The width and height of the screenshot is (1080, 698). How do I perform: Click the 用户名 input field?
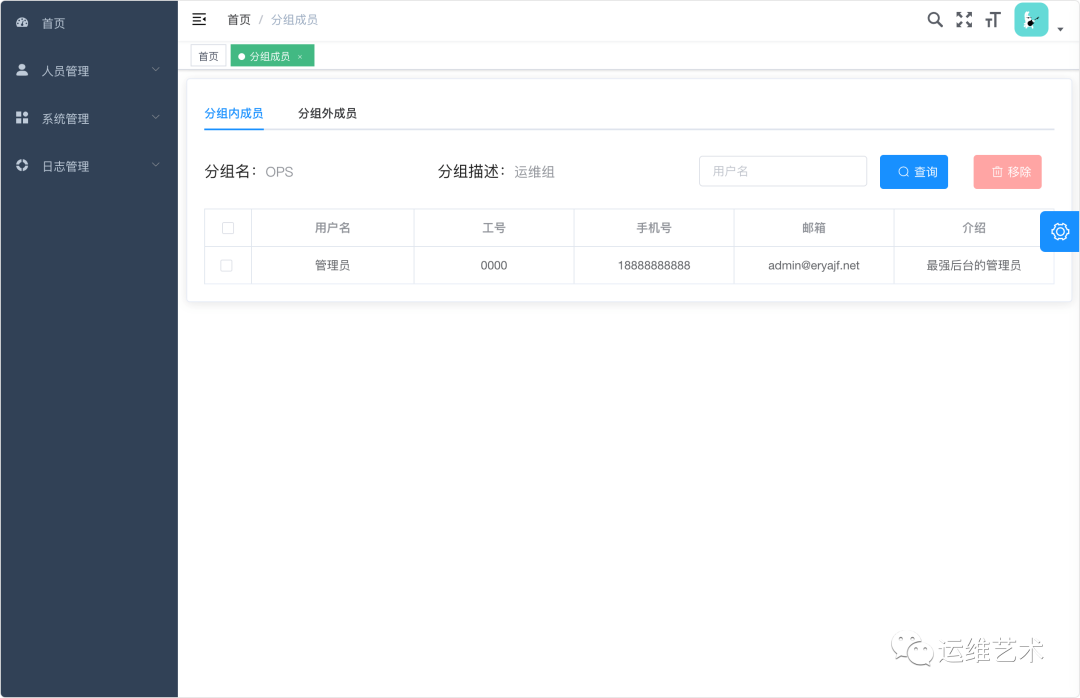pos(783,171)
